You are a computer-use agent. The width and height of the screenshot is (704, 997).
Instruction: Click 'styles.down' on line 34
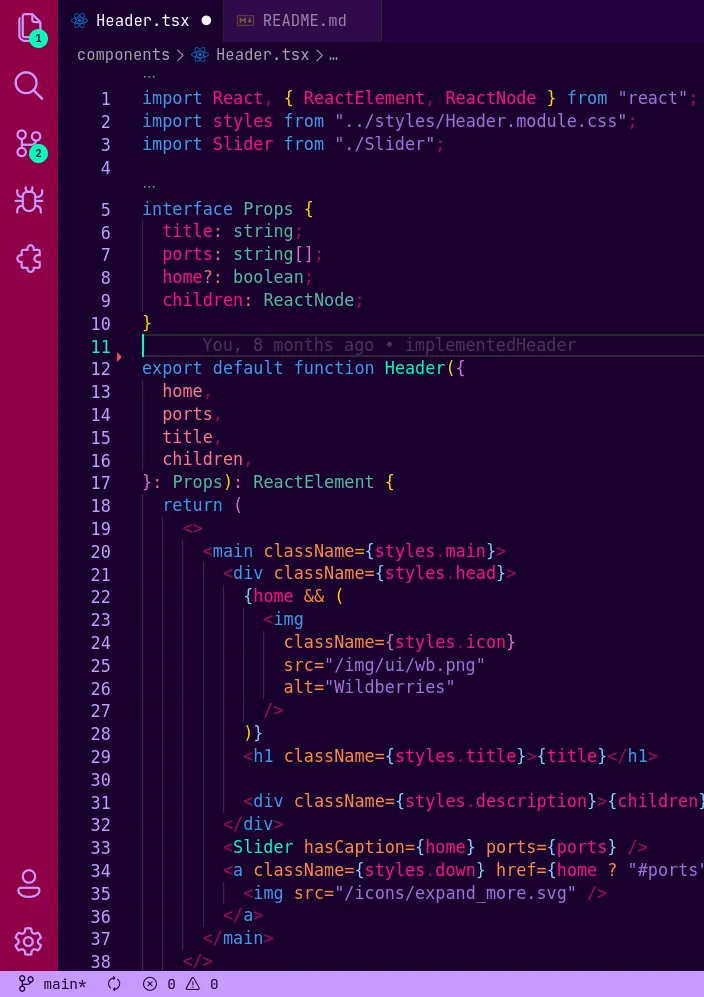420,870
